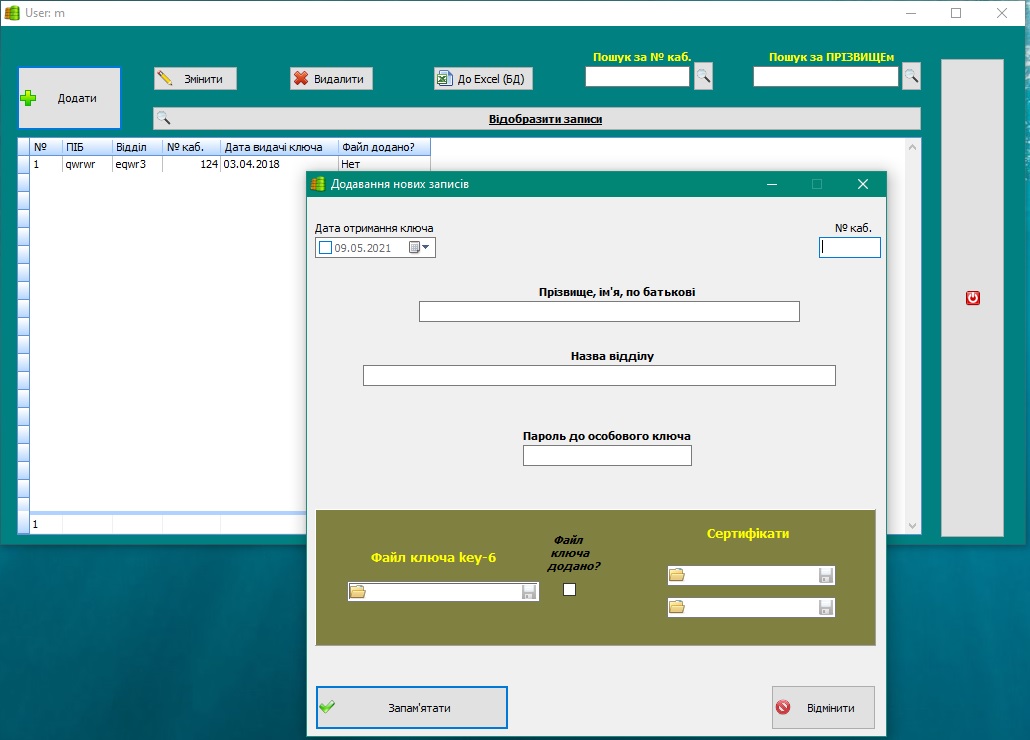
Task: Focus the Назва відділу field
Action: [599, 376]
